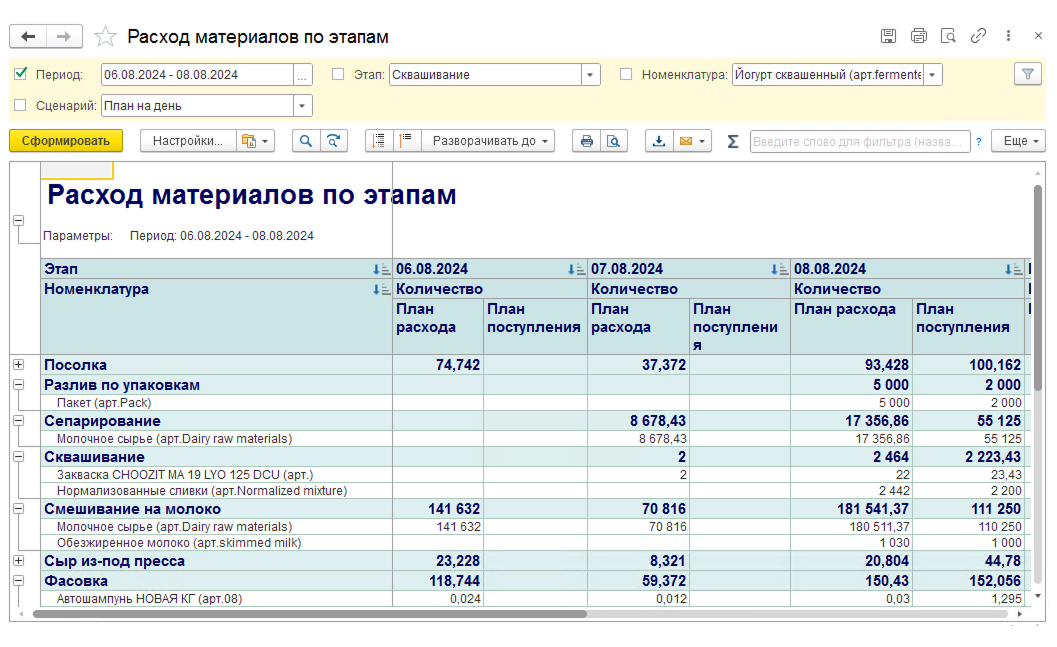
Task: Open the Разворачивать до menu
Action: pos(491,141)
